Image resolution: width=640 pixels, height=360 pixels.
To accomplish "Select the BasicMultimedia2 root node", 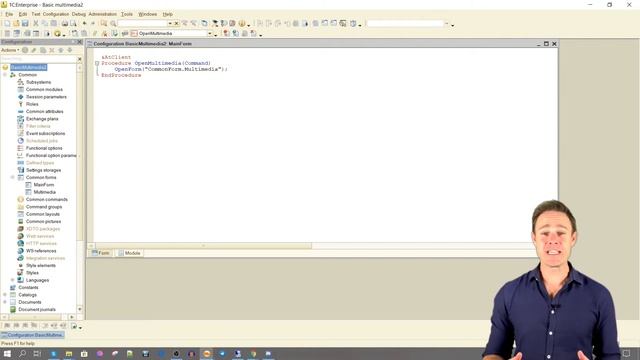I will click(29, 67).
